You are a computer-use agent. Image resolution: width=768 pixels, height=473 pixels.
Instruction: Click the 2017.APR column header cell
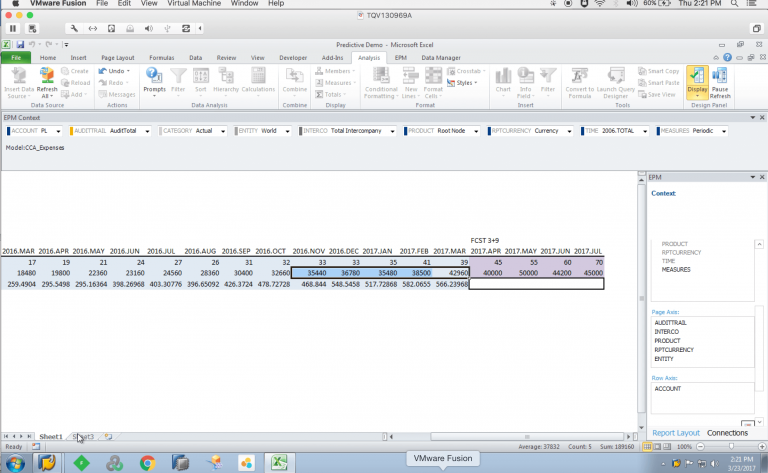click(x=486, y=251)
